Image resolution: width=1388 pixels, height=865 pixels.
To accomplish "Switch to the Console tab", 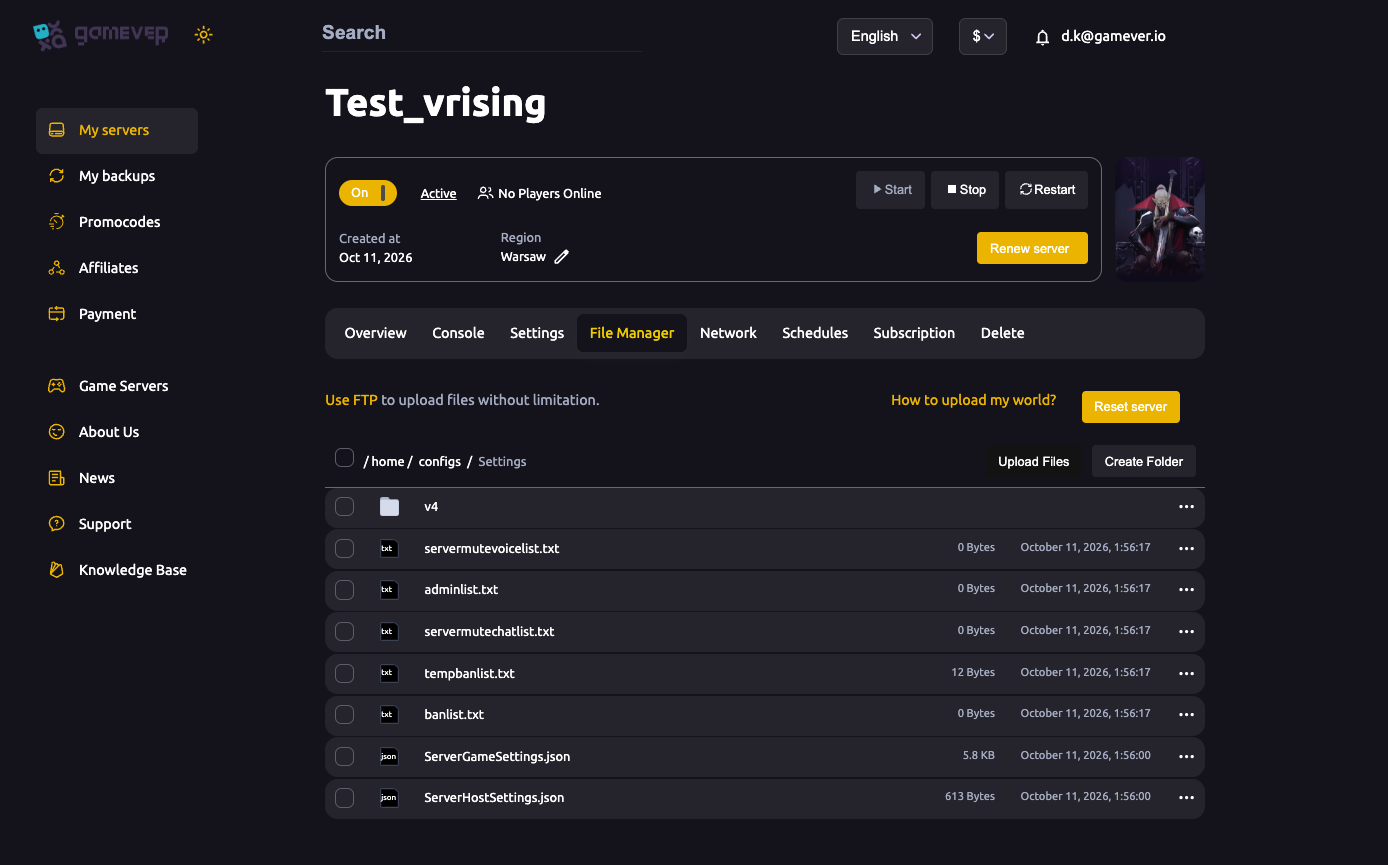I will 458,333.
